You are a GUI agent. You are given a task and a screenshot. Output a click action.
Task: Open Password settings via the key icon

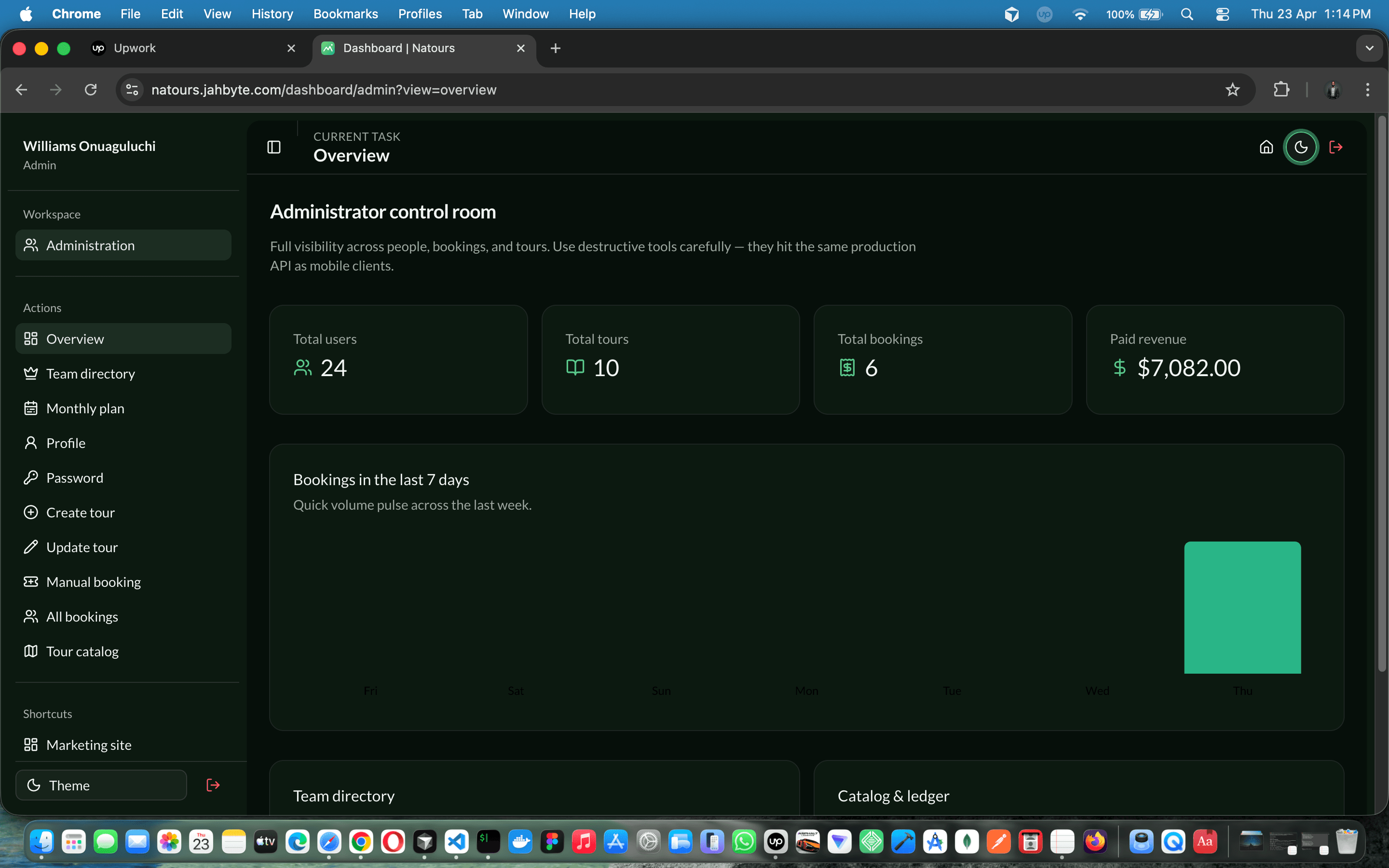pyautogui.click(x=31, y=477)
